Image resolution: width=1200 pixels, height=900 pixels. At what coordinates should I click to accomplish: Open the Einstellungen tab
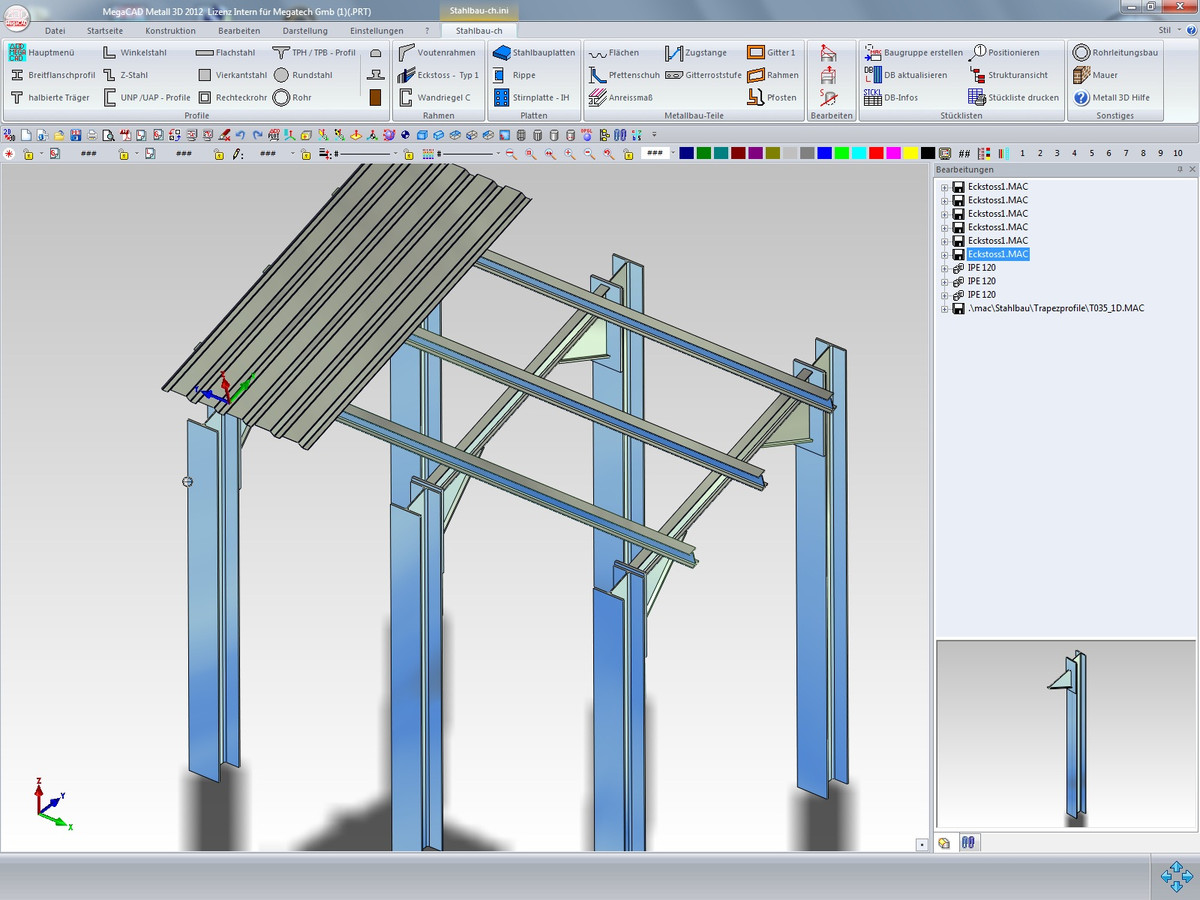[x=377, y=31]
